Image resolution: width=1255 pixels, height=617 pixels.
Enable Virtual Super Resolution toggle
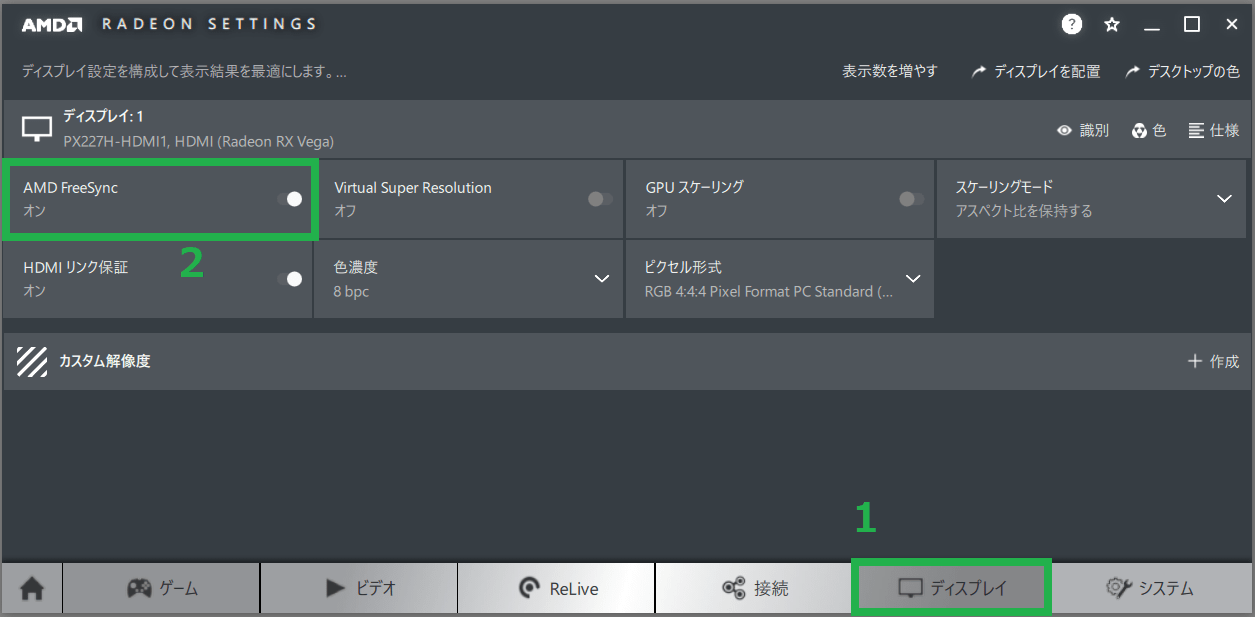pyautogui.click(x=600, y=199)
